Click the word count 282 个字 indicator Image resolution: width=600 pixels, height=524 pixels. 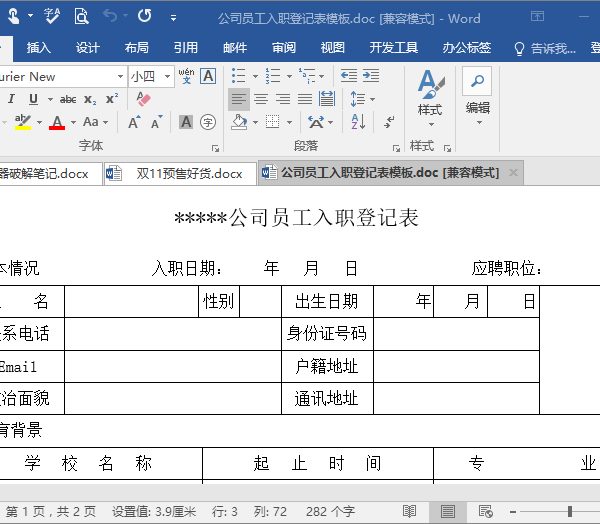point(330,511)
